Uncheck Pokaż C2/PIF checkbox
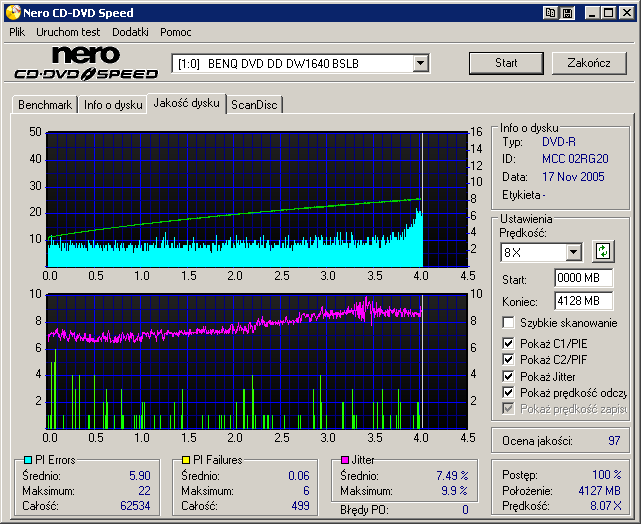Image resolution: width=641 pixels, height=524 pixels. point(508,360)
